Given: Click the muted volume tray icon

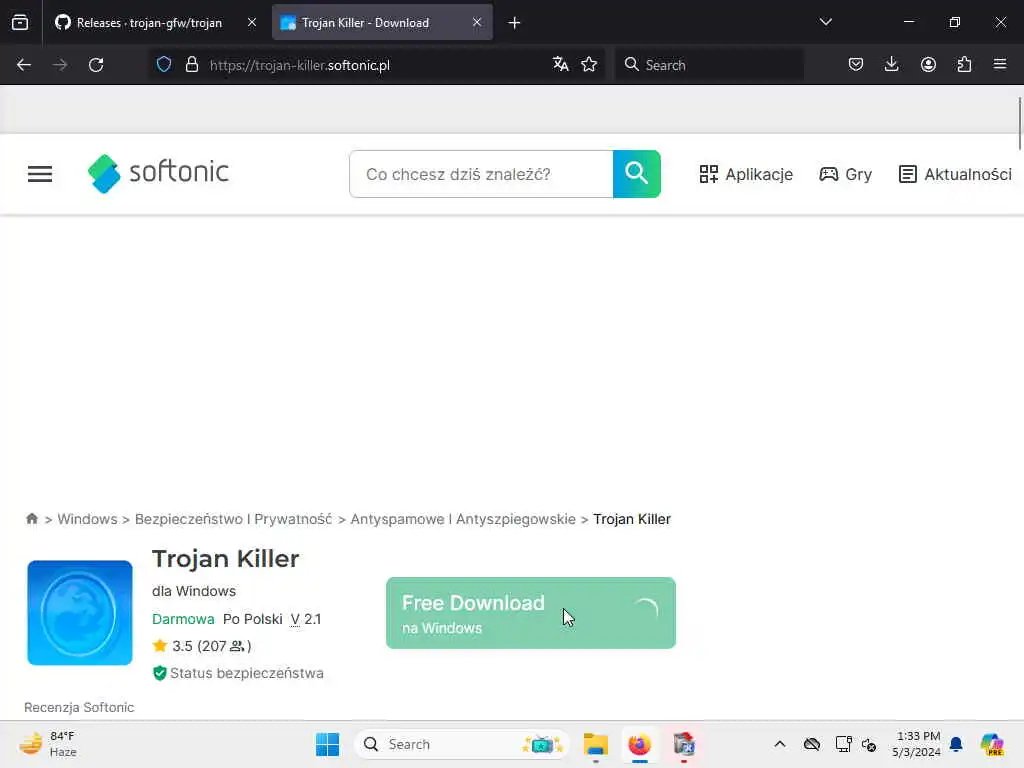Looking at the screenshot, I should pos(869,744).
